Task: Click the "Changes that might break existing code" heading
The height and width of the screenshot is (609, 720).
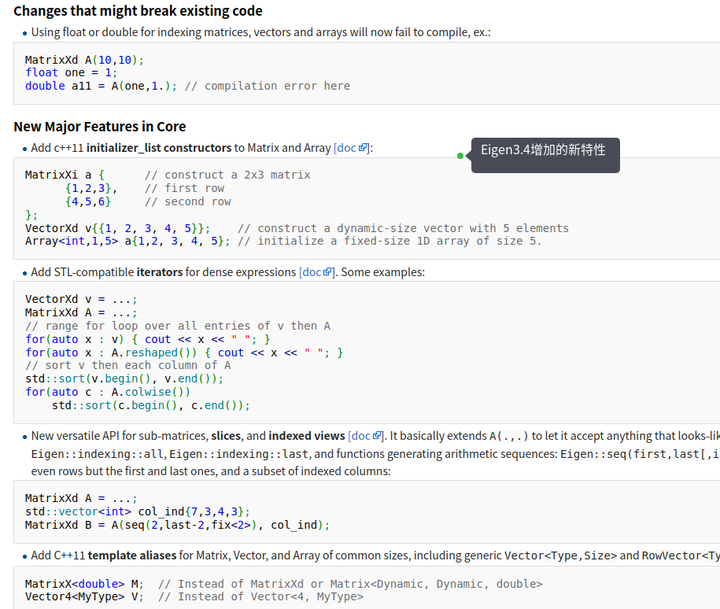Action: (138, 11)
